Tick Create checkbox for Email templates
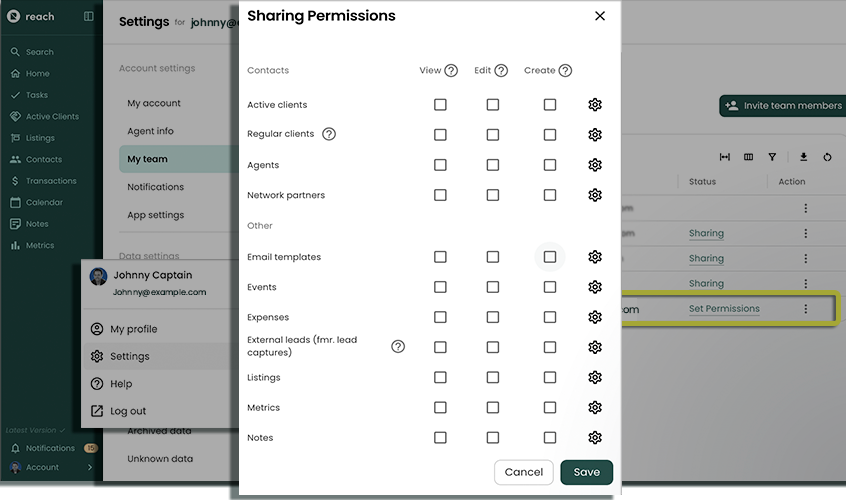This screenshot has width=846, height=500. (550, 257)
